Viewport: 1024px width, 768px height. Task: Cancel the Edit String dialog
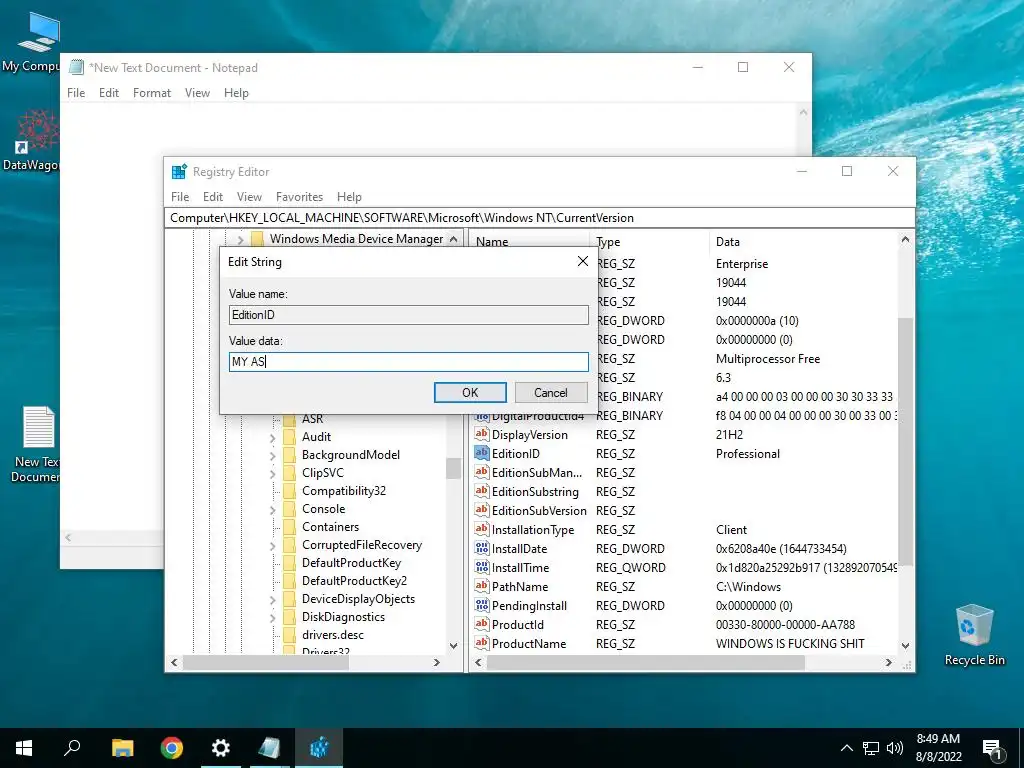(x=551, y=392)
